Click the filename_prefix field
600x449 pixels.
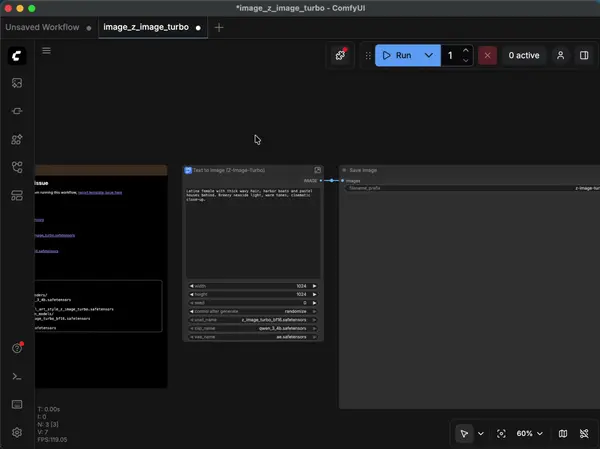[472, 188]
